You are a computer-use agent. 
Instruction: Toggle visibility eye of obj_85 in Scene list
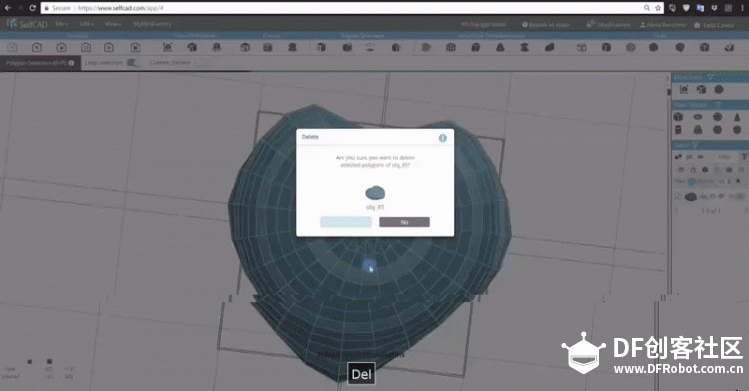point(721,196)
